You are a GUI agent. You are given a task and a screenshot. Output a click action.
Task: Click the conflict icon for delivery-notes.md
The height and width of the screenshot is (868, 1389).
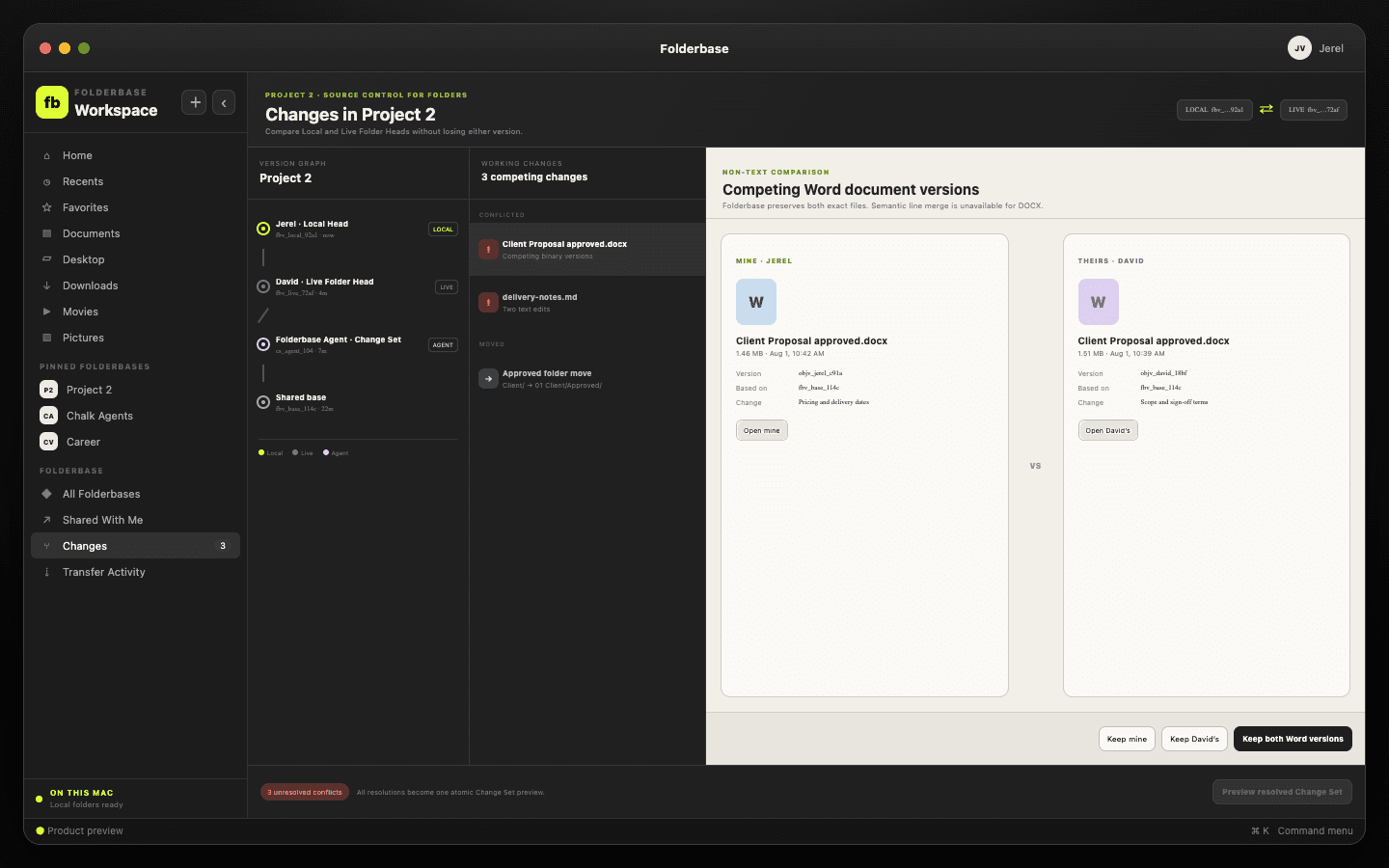[488, 303]
